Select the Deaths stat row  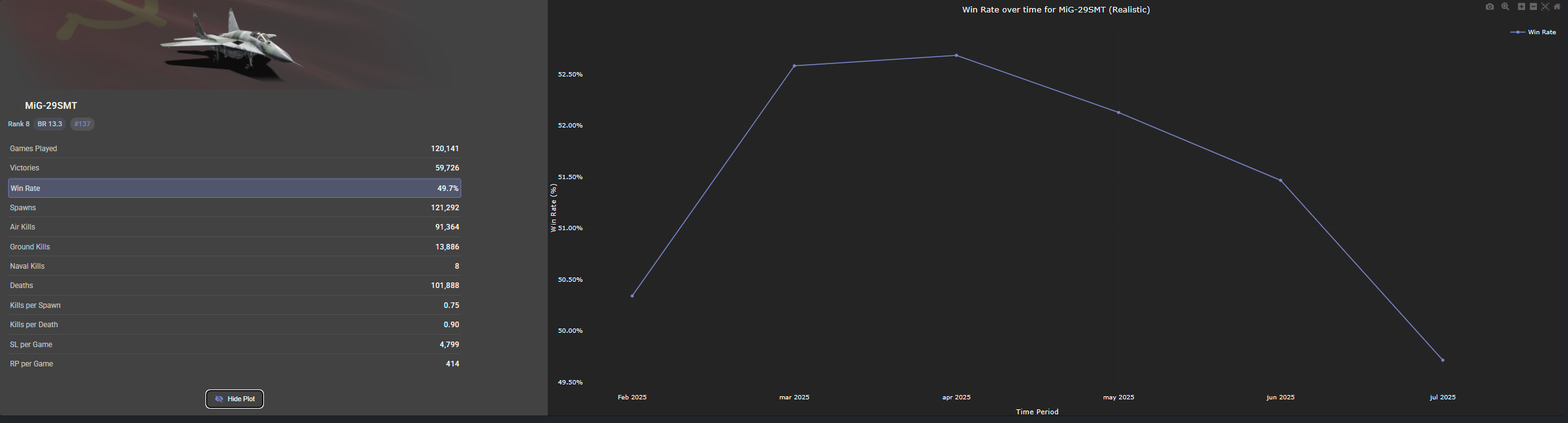pyautogui.click(x=235, y=286)
